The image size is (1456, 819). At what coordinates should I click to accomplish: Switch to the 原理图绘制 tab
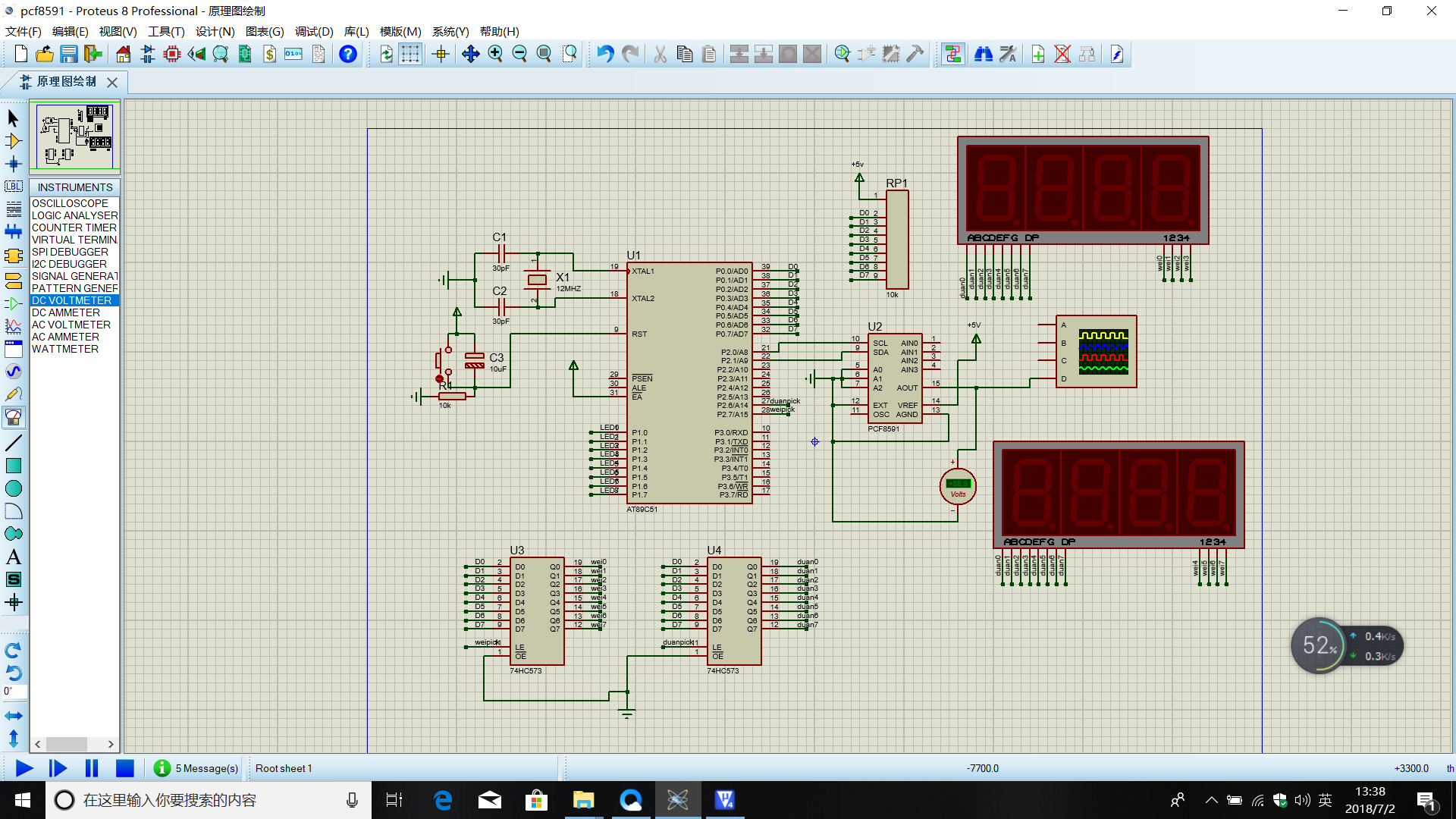tap(67, 81)
